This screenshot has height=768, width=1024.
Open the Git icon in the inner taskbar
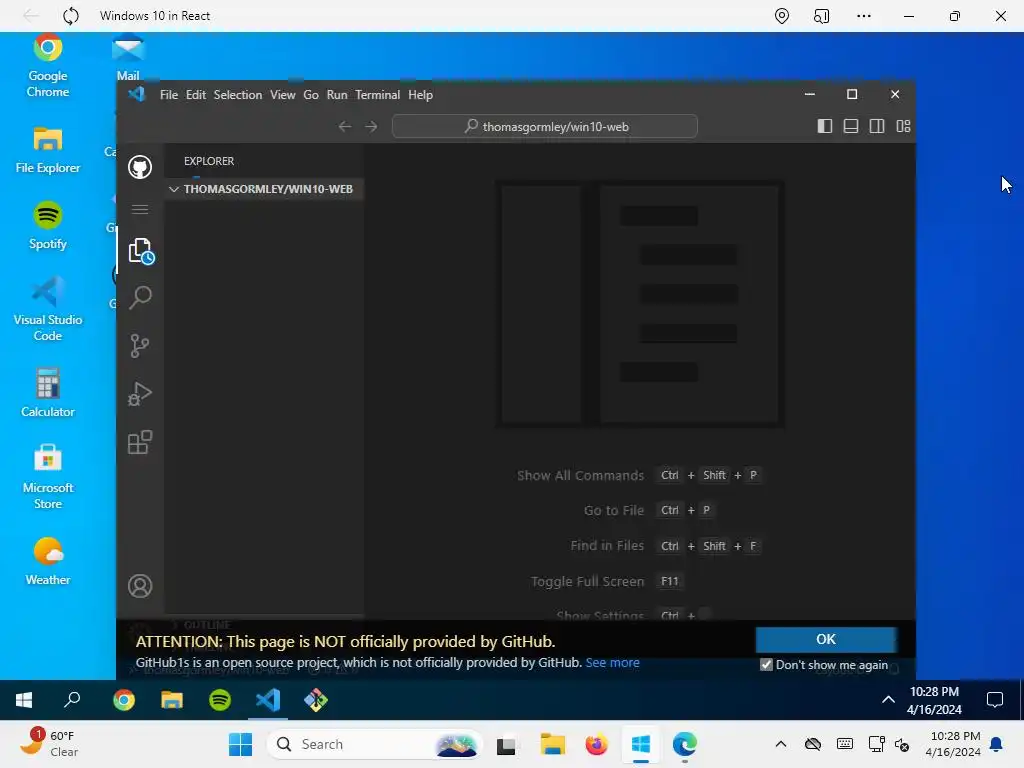click(x=316, y=700)
